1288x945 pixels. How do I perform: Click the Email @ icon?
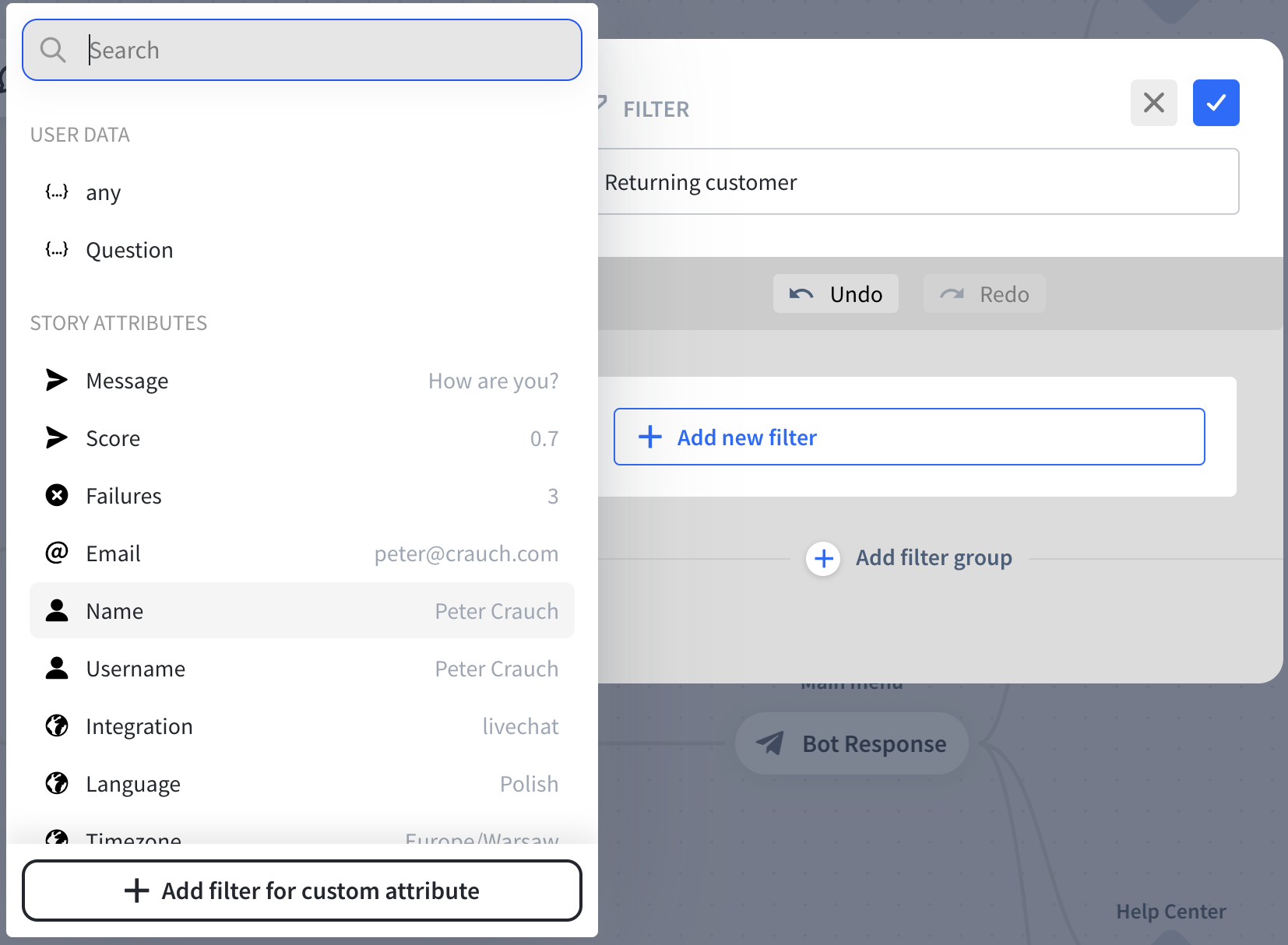coord(56,553)
